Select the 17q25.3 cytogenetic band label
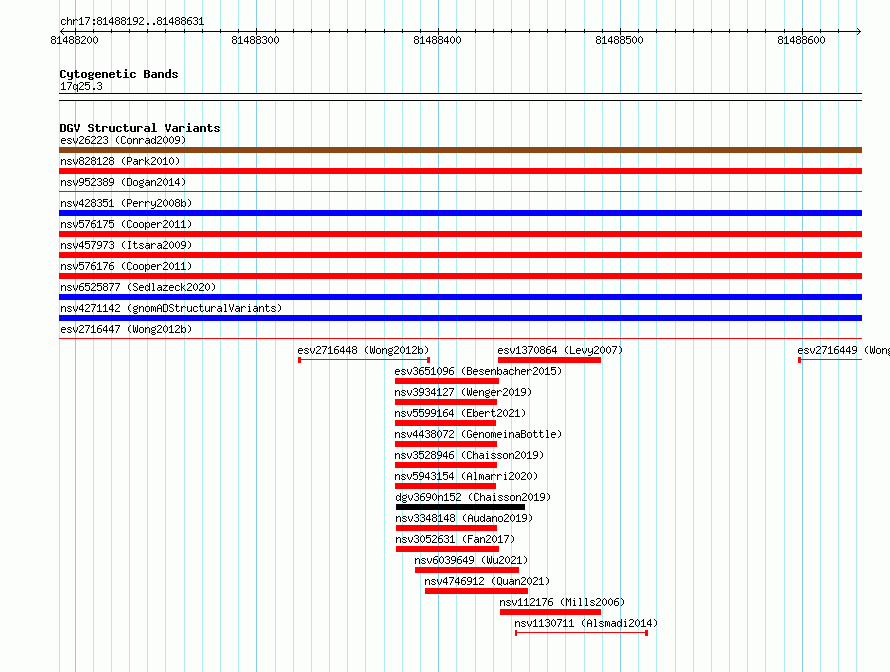Screen dimensions: 890x672 [x=81, y=86]
